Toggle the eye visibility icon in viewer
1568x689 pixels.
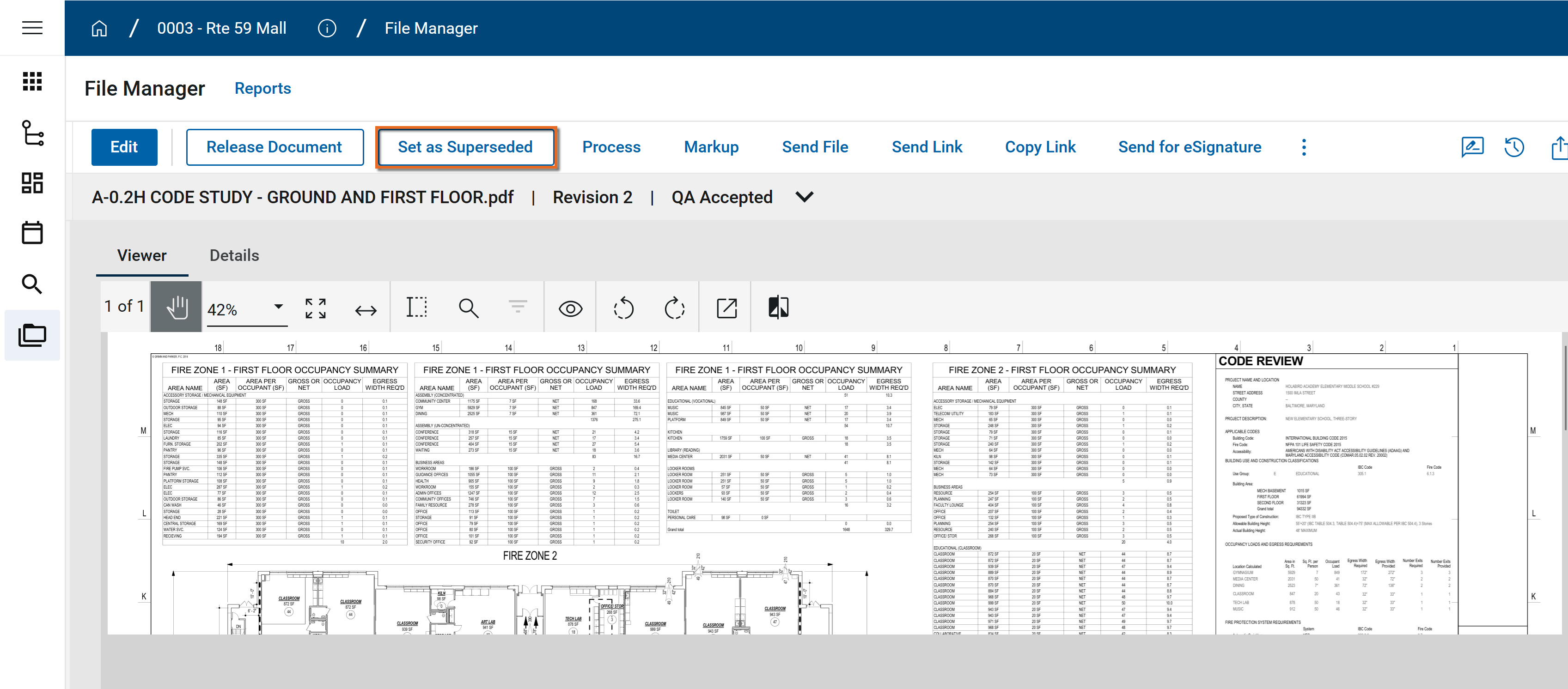click(x=570, y=309)
